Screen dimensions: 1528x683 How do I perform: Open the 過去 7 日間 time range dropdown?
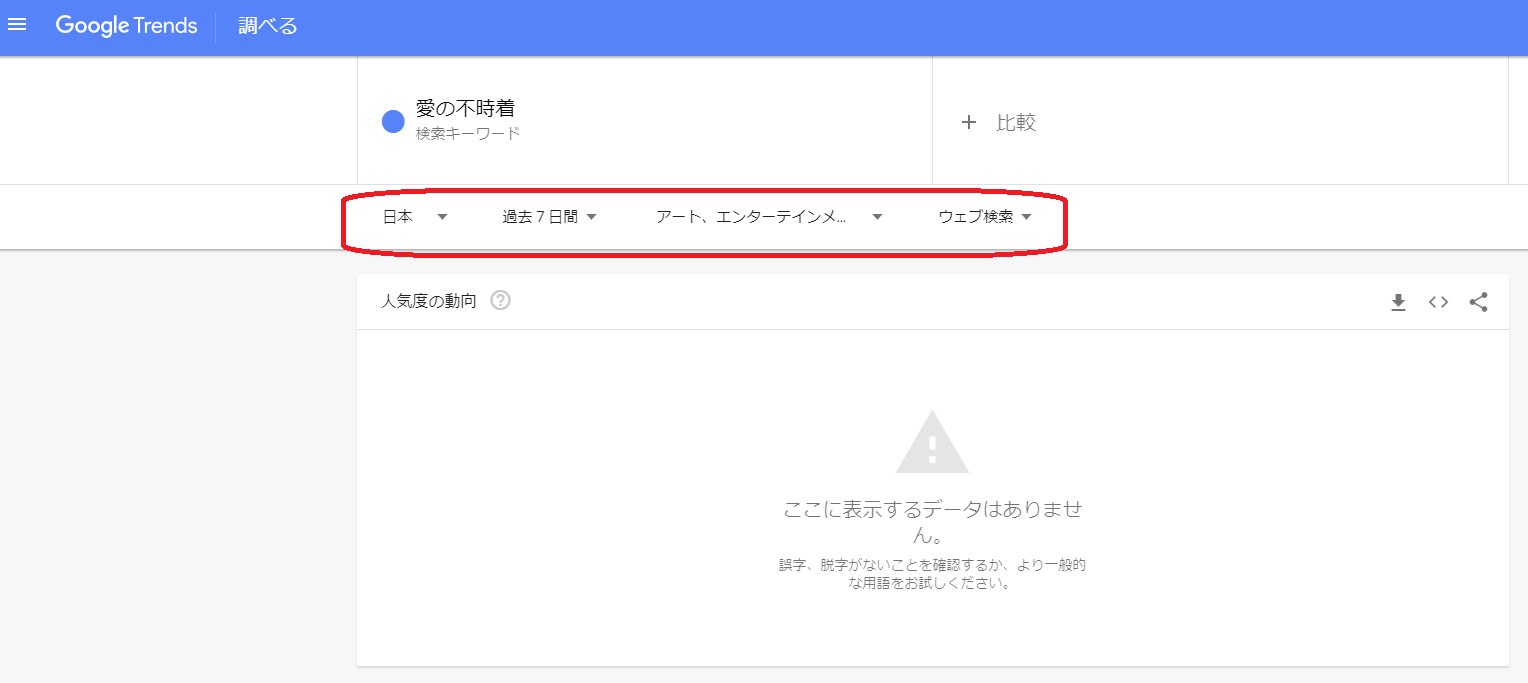[x=550, y=217]
